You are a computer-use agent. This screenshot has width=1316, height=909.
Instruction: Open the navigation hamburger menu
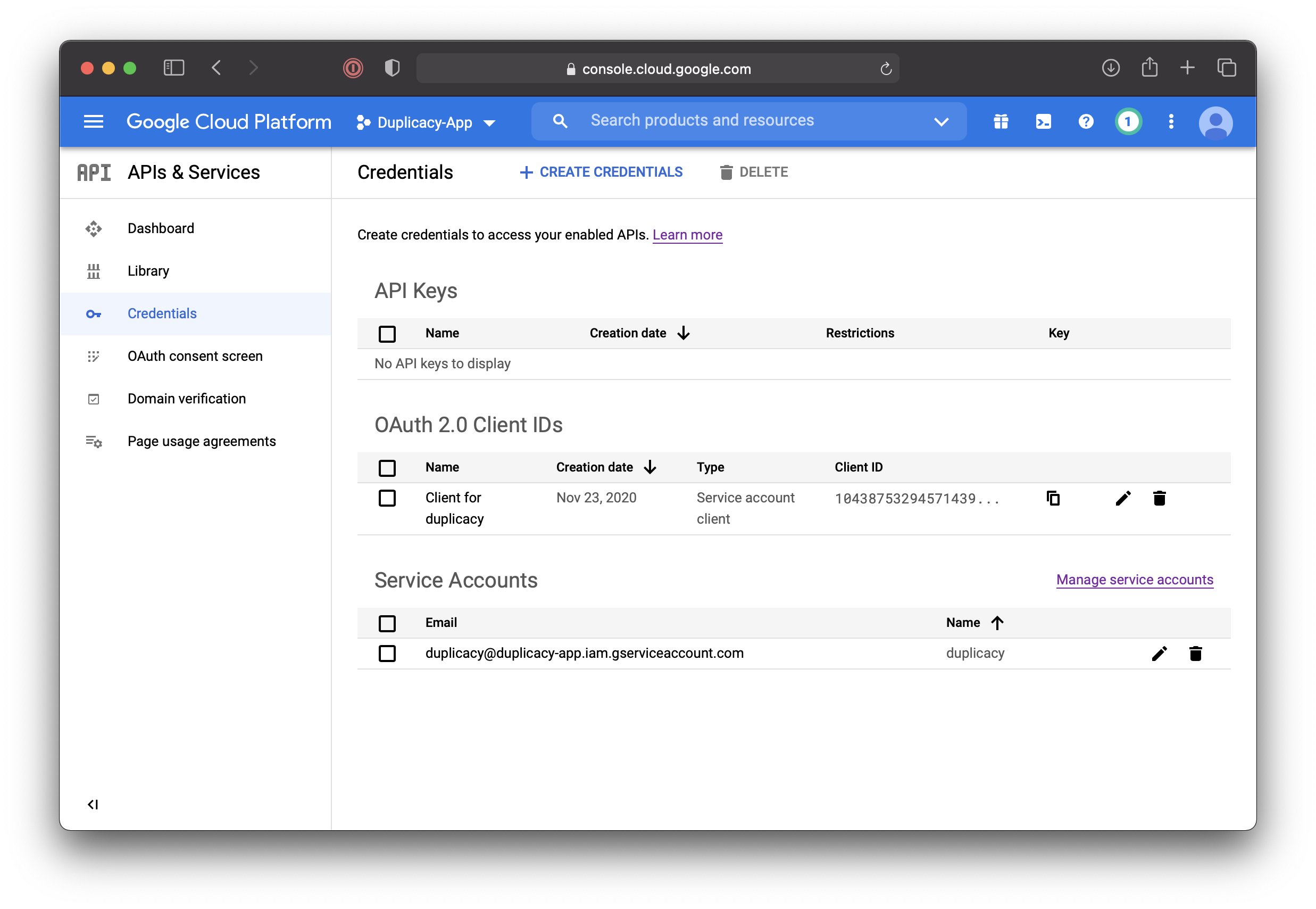93,121
